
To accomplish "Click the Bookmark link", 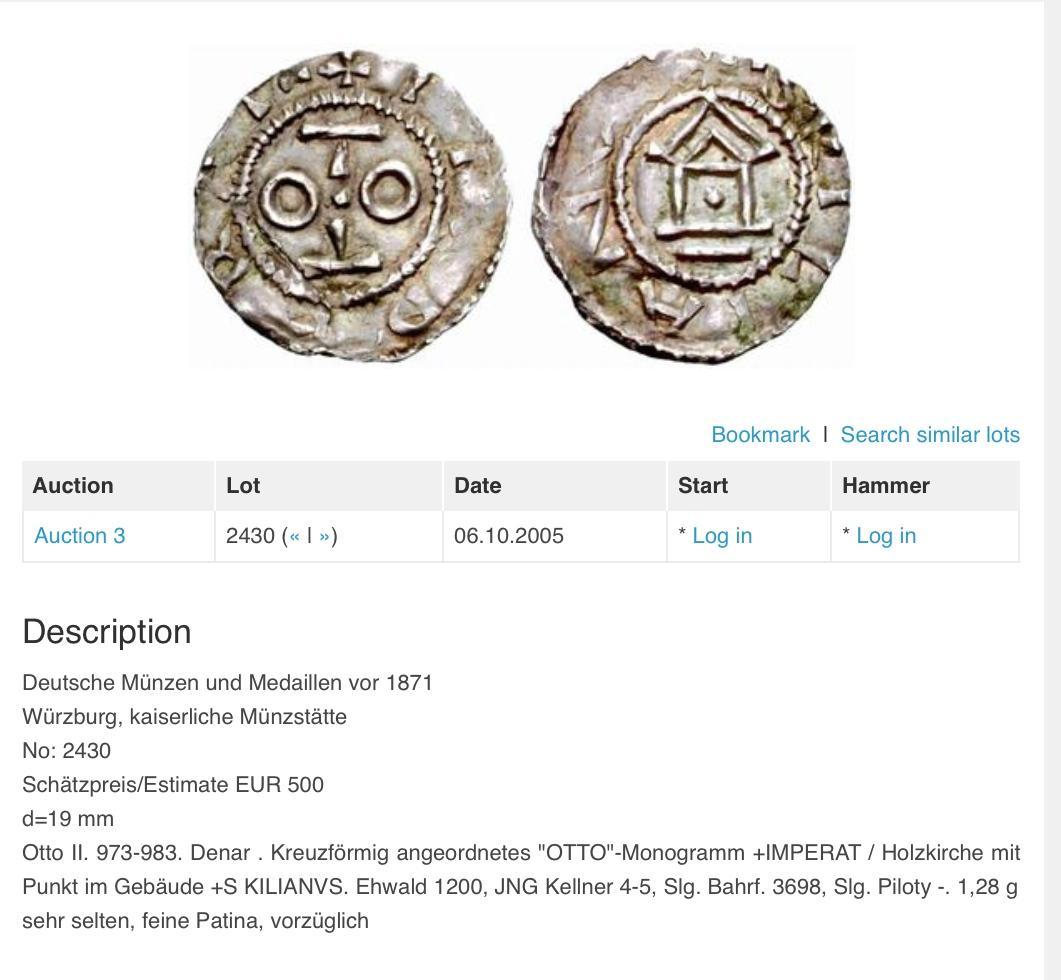I will [x=760, y=435].
